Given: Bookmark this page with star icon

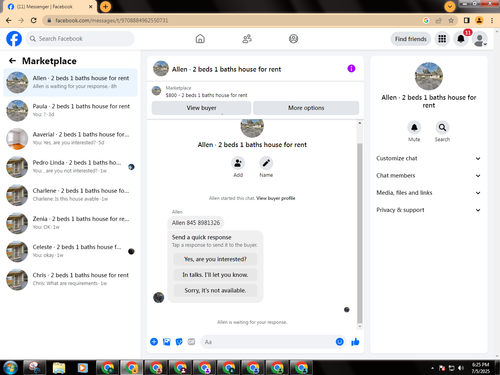Looking at the screenshot, I should point(451,20).
